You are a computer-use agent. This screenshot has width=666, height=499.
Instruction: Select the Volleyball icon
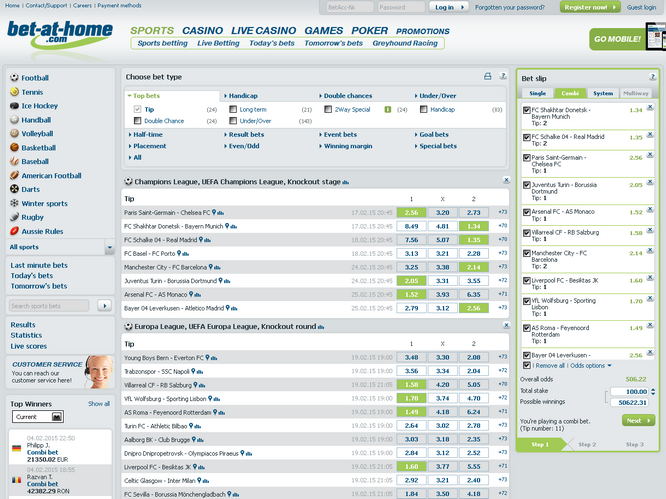pos(14,133)
